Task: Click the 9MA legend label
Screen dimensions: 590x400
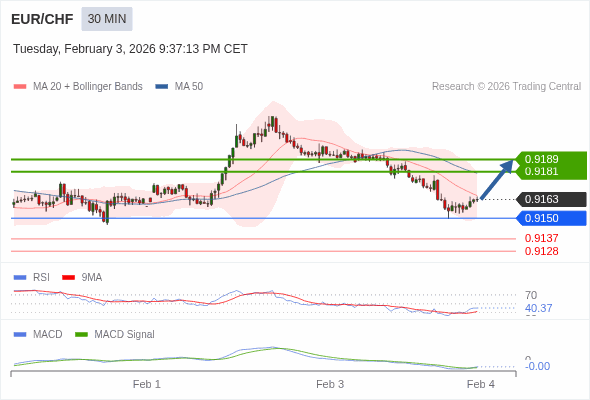Action: (x=92, y=278)
